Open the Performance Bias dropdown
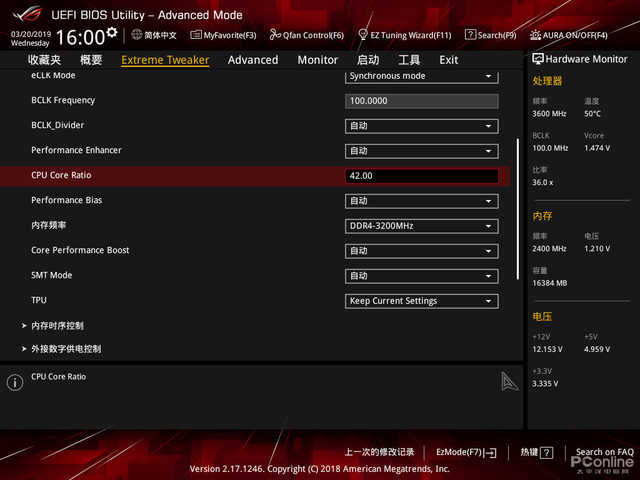 422,201
